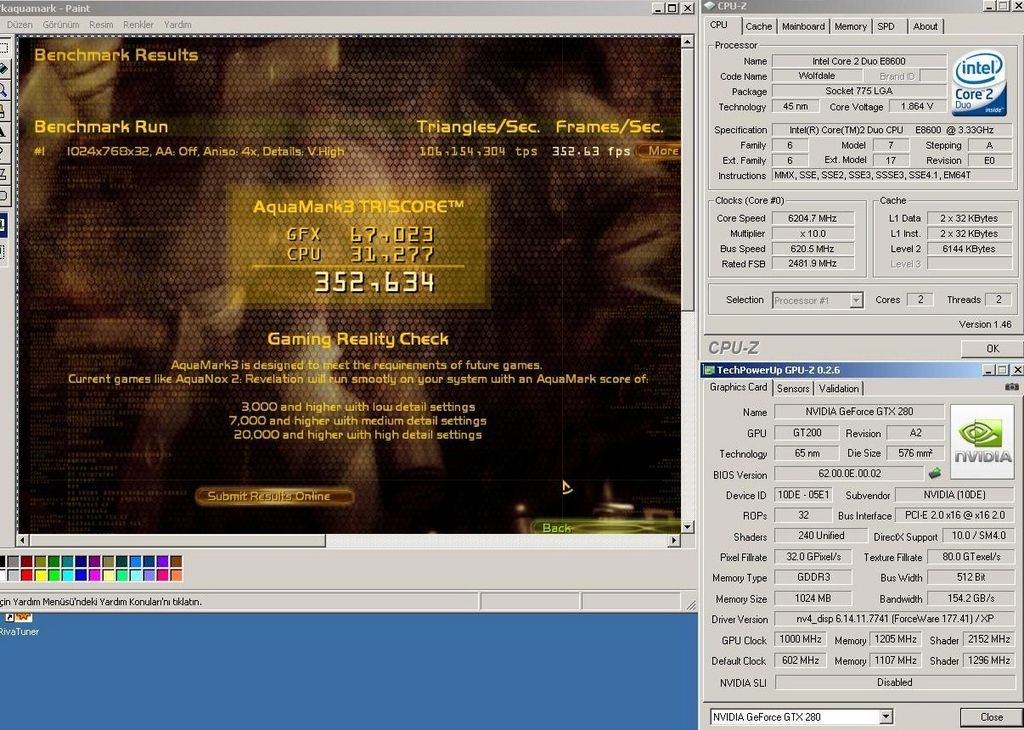Click the Core Voltage value 1.864 V
Viewport: 1024px width, 730px height.
pos(917,106)
